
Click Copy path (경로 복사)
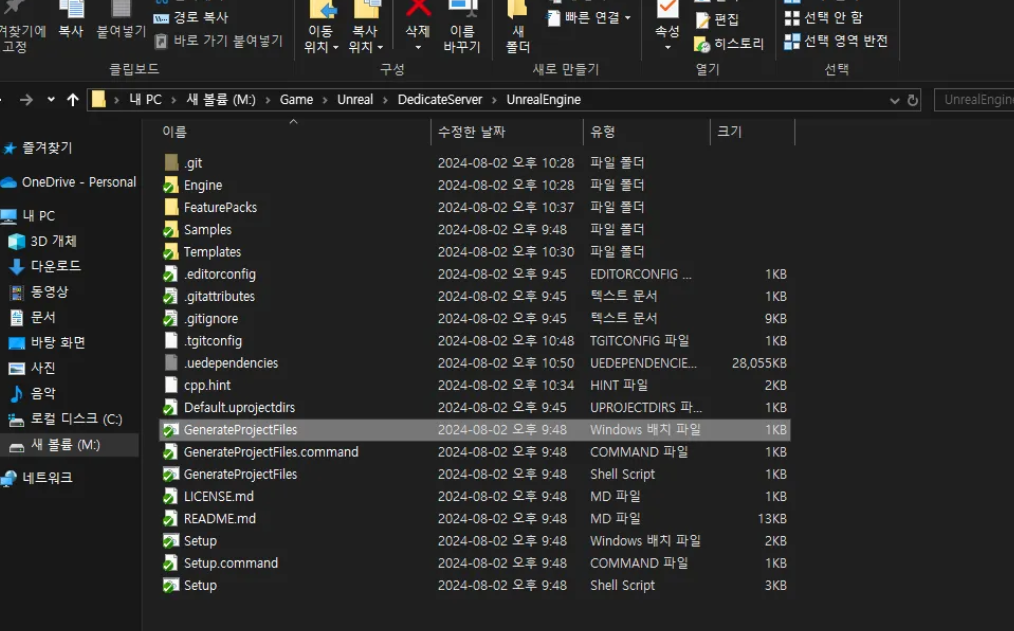click(191, 17)
